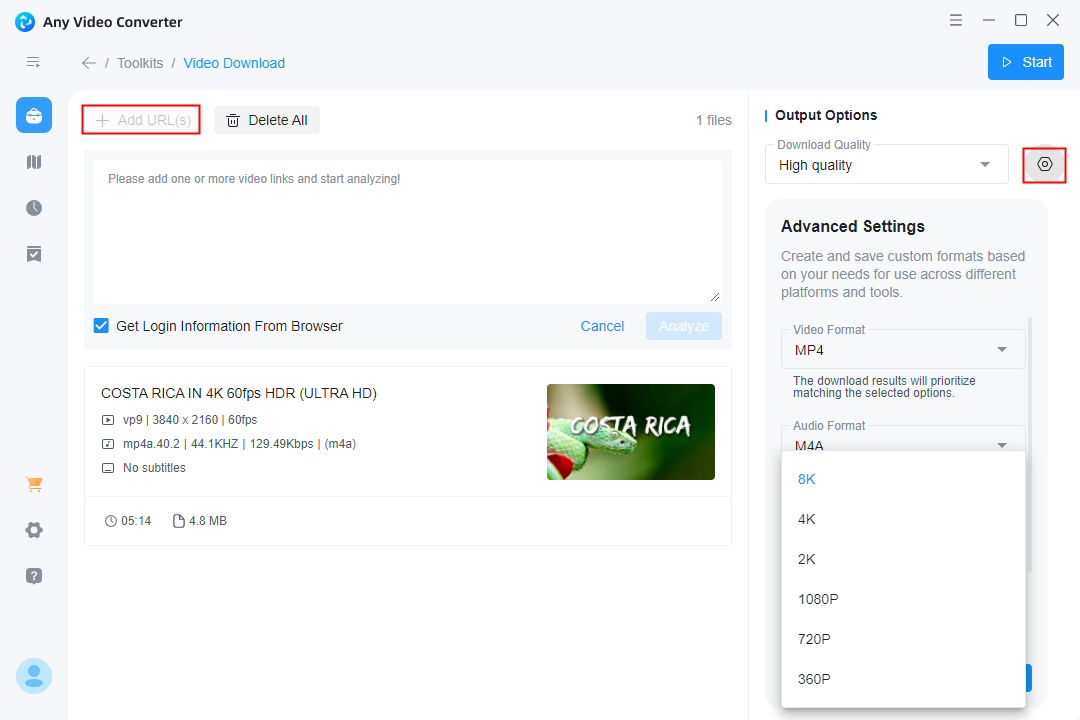
Task: Open the history clock sidebar icon
Action: click(x=34, y=208)
